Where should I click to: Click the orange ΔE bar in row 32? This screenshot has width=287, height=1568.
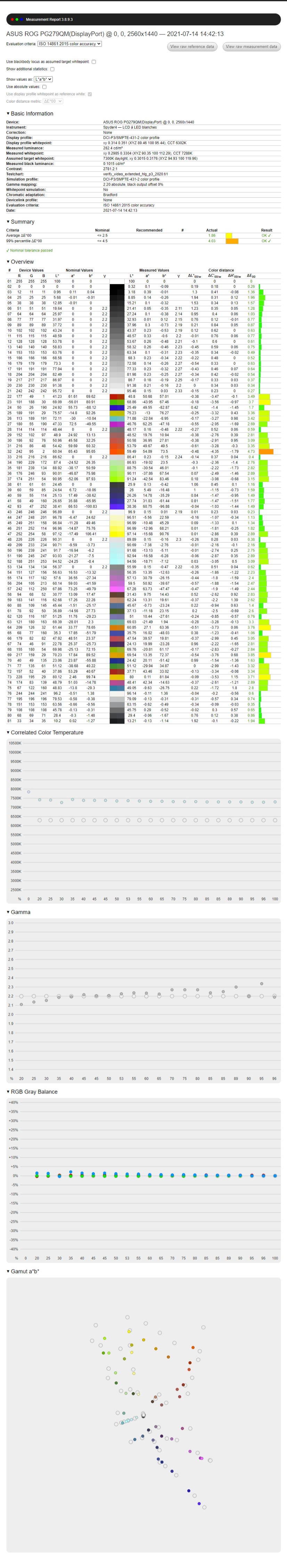point(266,451)
